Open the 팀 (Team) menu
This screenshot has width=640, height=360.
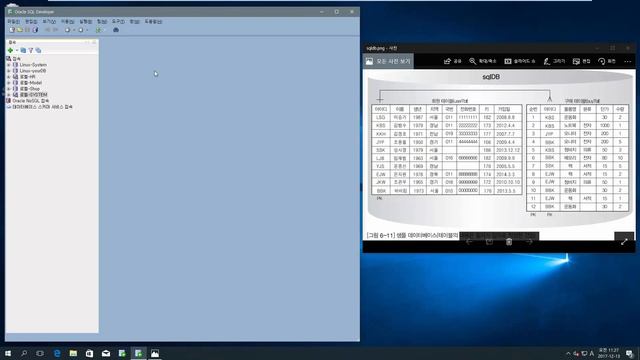(102, 22)
